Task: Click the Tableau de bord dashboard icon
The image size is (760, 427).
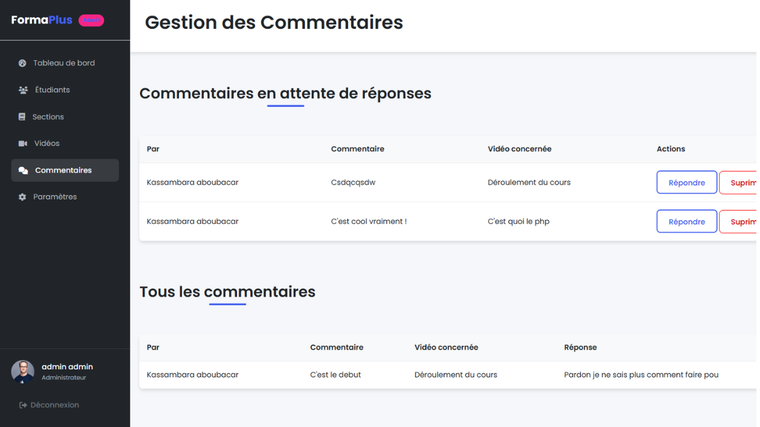Action: pyautogui.click(x=23, y=63)
